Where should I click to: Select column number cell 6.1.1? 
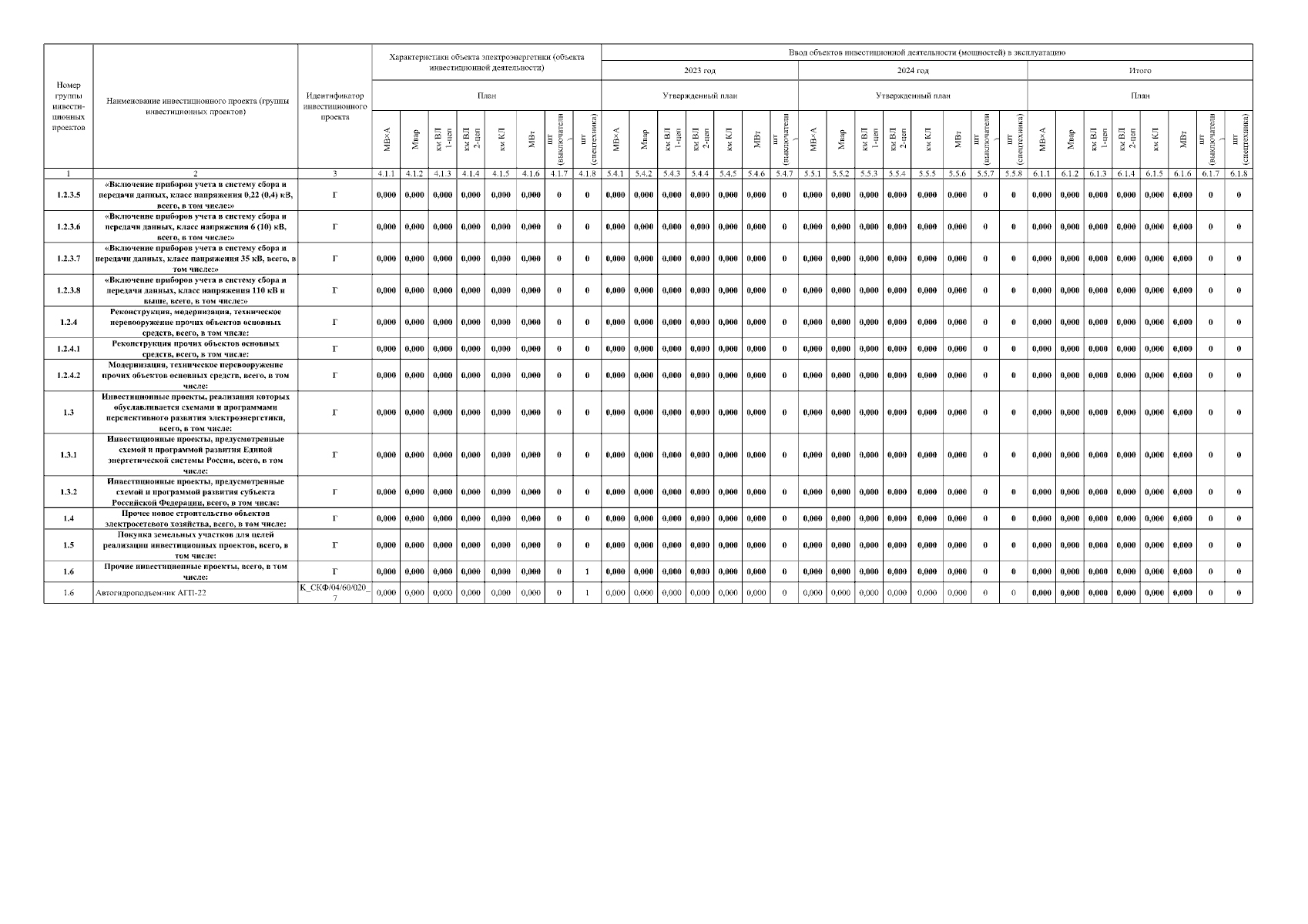1041,174
